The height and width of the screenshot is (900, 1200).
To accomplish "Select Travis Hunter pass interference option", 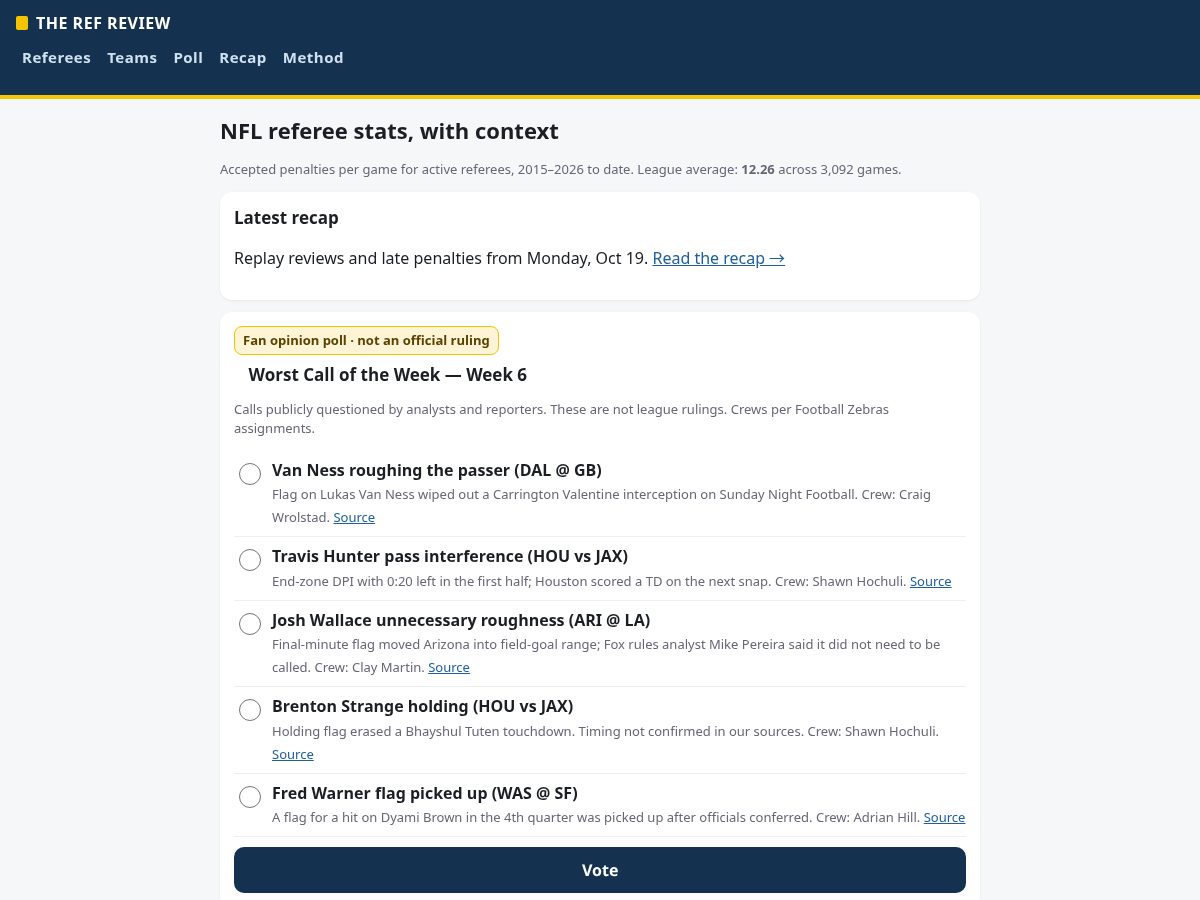I will click(x=250, y=560).
